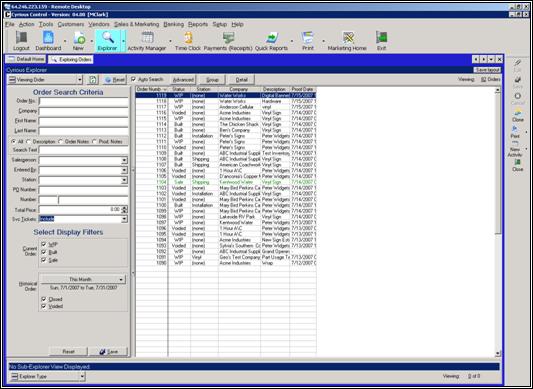The image size is (533, 389).
Task: Click the Logout toolbar icon
Action: pos(21,38)
